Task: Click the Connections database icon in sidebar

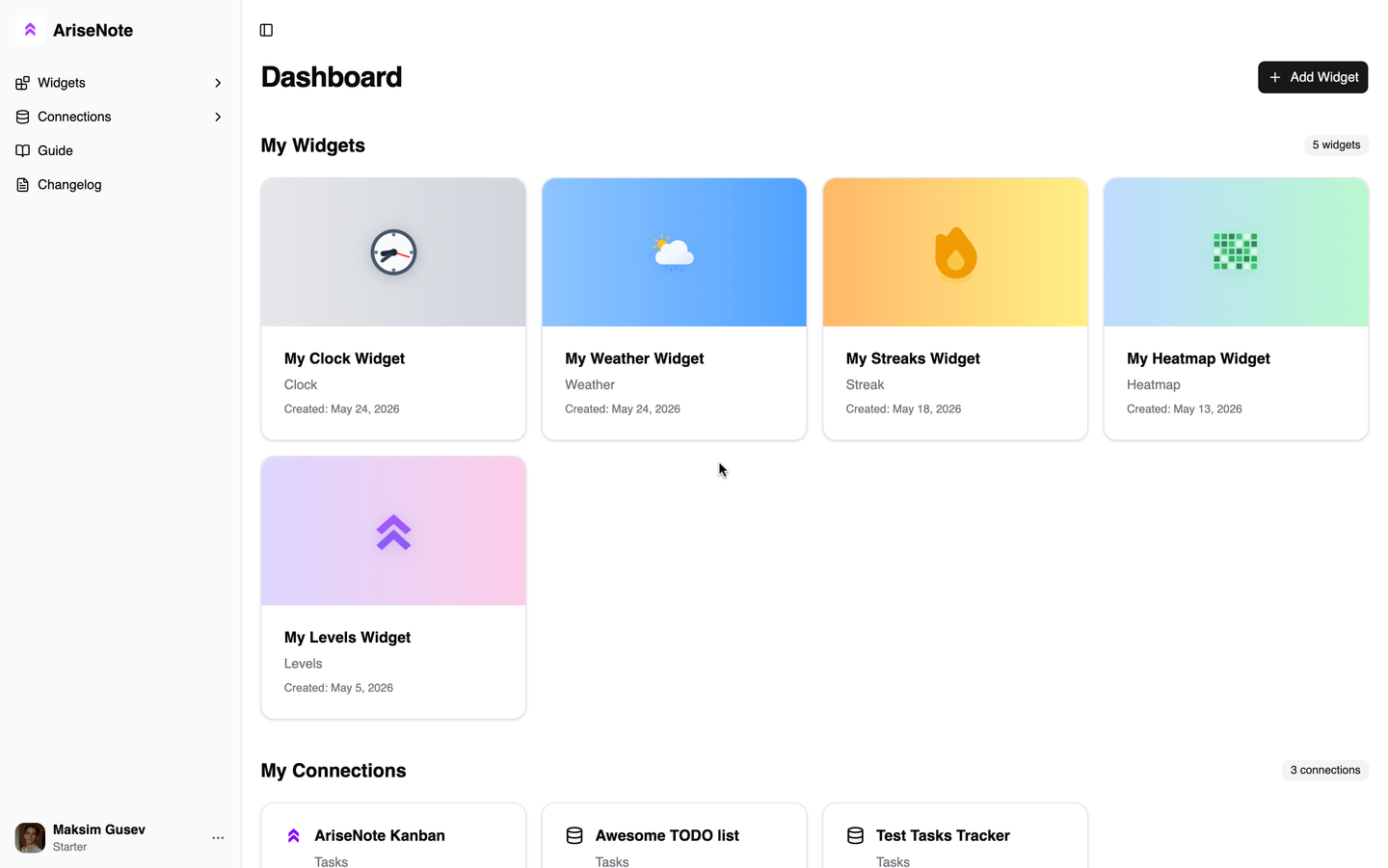Action: [x=22, y=117]
